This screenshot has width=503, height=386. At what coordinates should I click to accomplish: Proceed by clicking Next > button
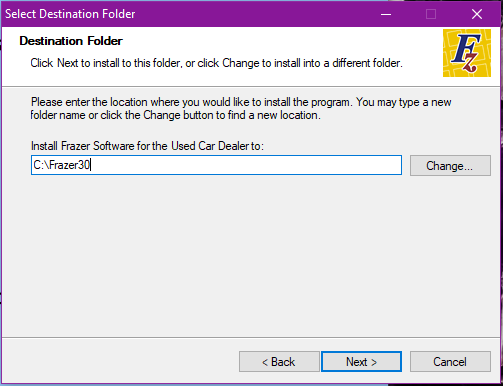pos(361,362)
